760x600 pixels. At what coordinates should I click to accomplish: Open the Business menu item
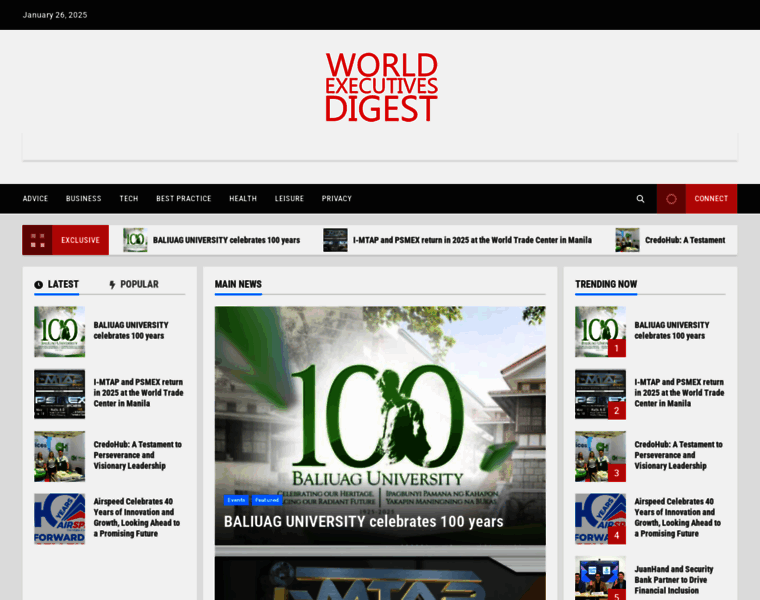tap(83, 199)
